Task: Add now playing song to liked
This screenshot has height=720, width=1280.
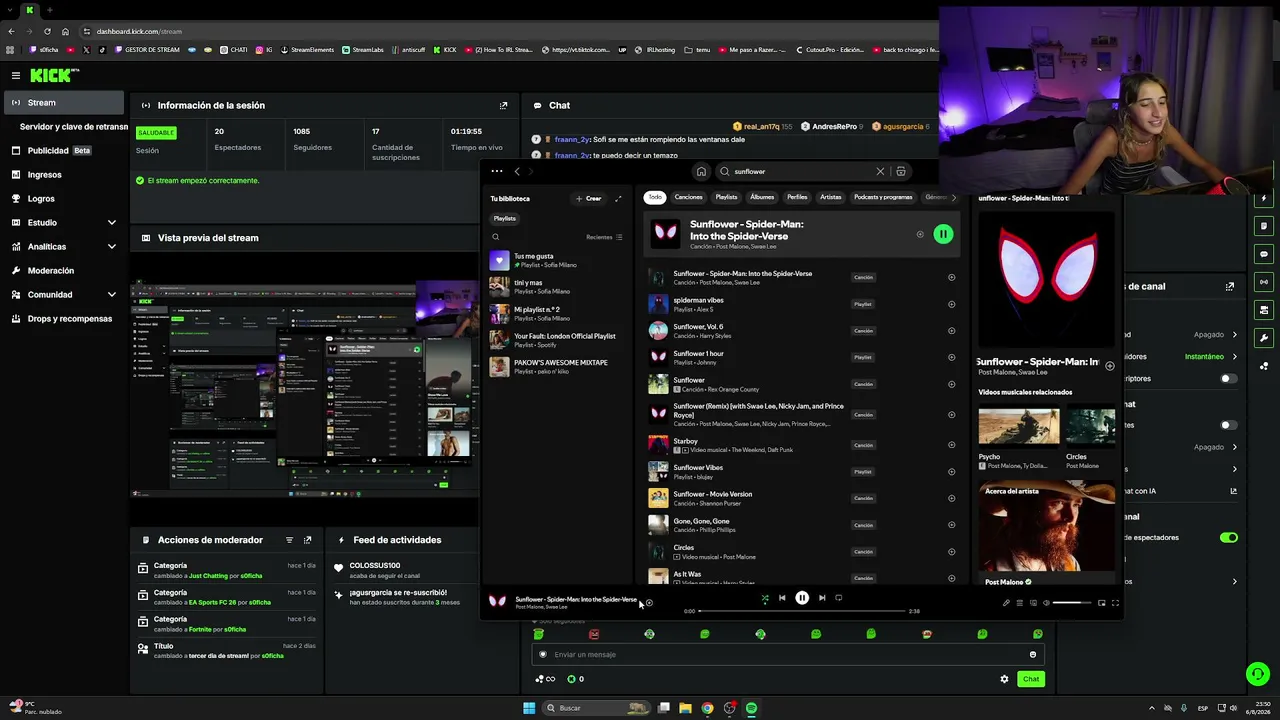Action: 649,603
